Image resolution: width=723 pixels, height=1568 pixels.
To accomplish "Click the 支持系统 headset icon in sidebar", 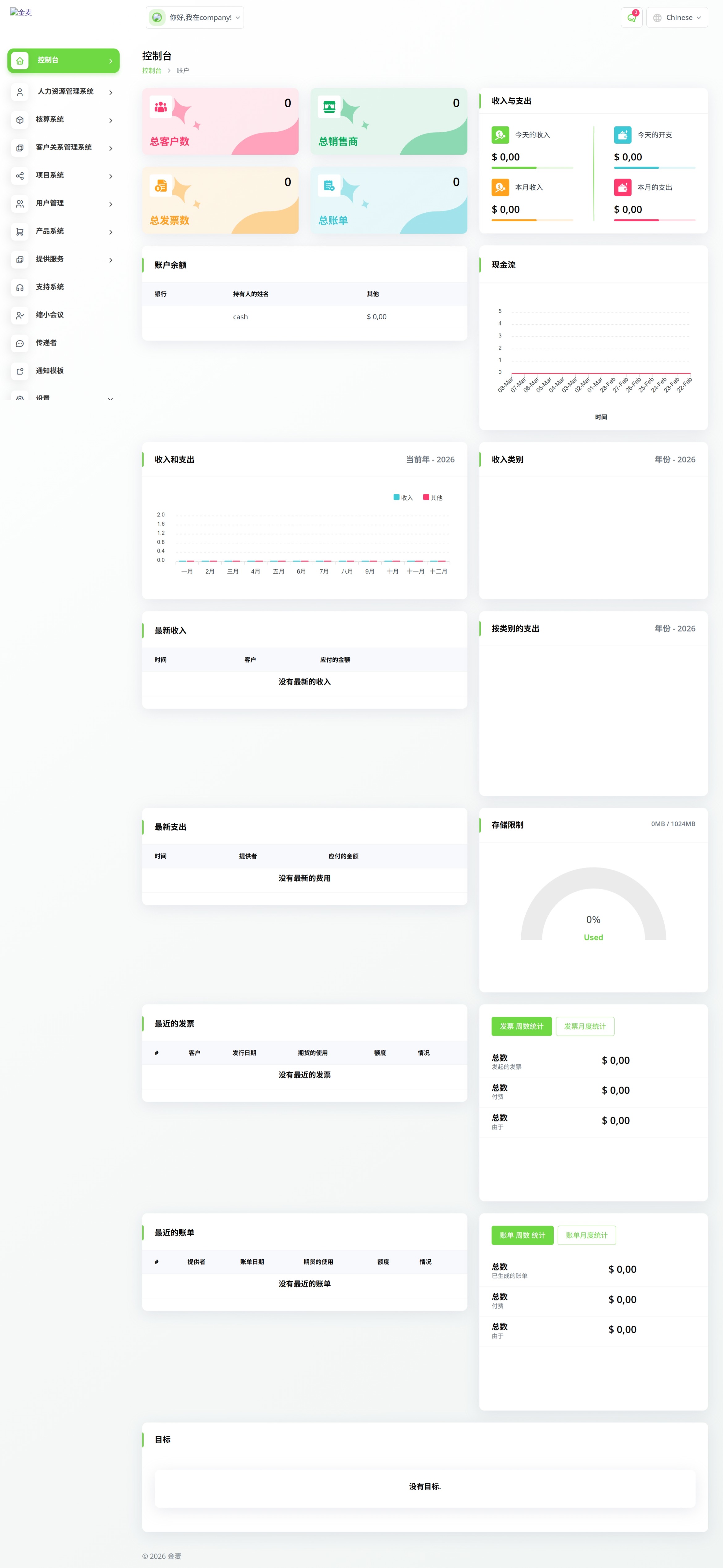I will (20, 287).
